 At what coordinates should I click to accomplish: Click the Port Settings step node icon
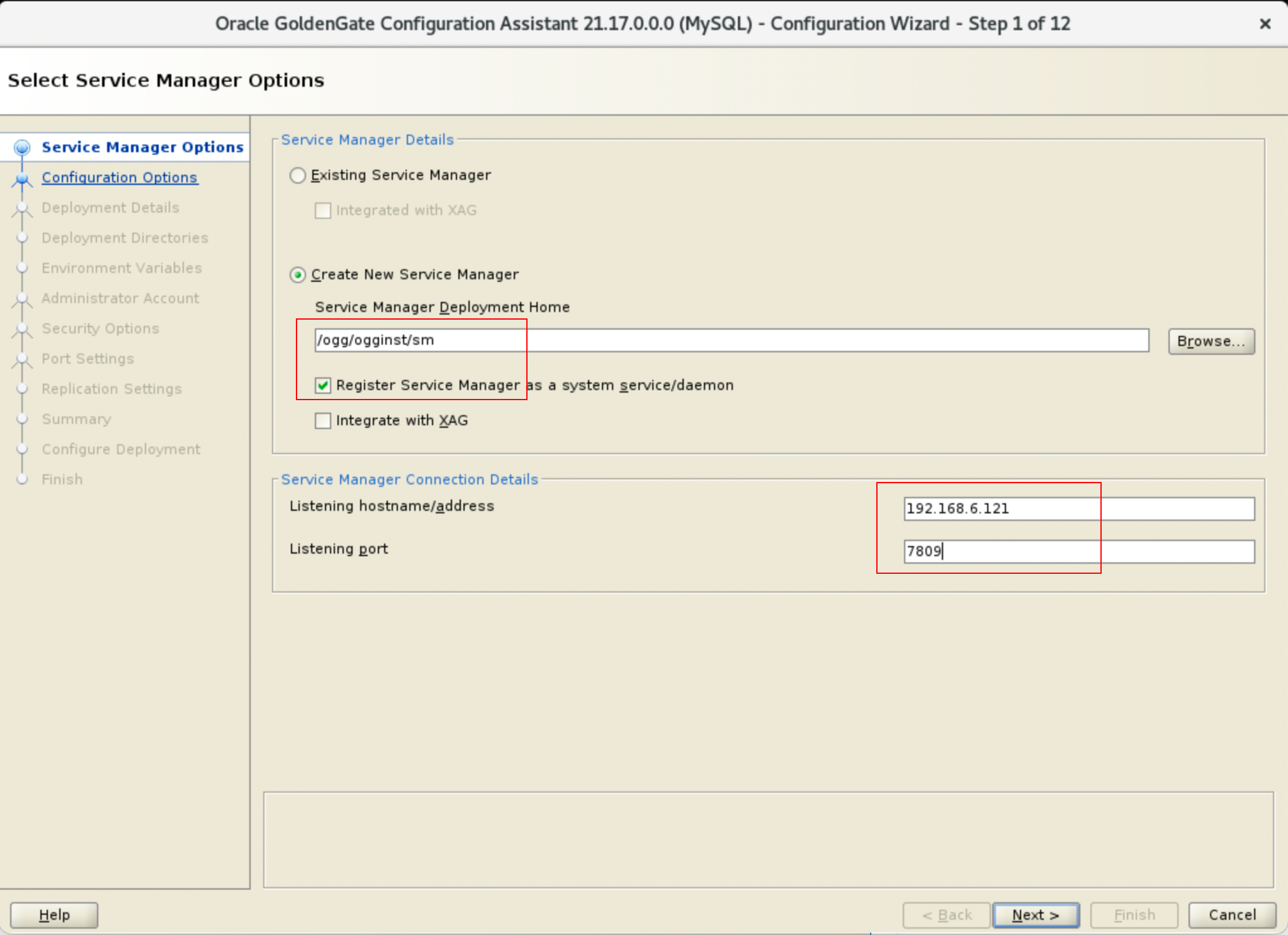[x=22, y=359]
